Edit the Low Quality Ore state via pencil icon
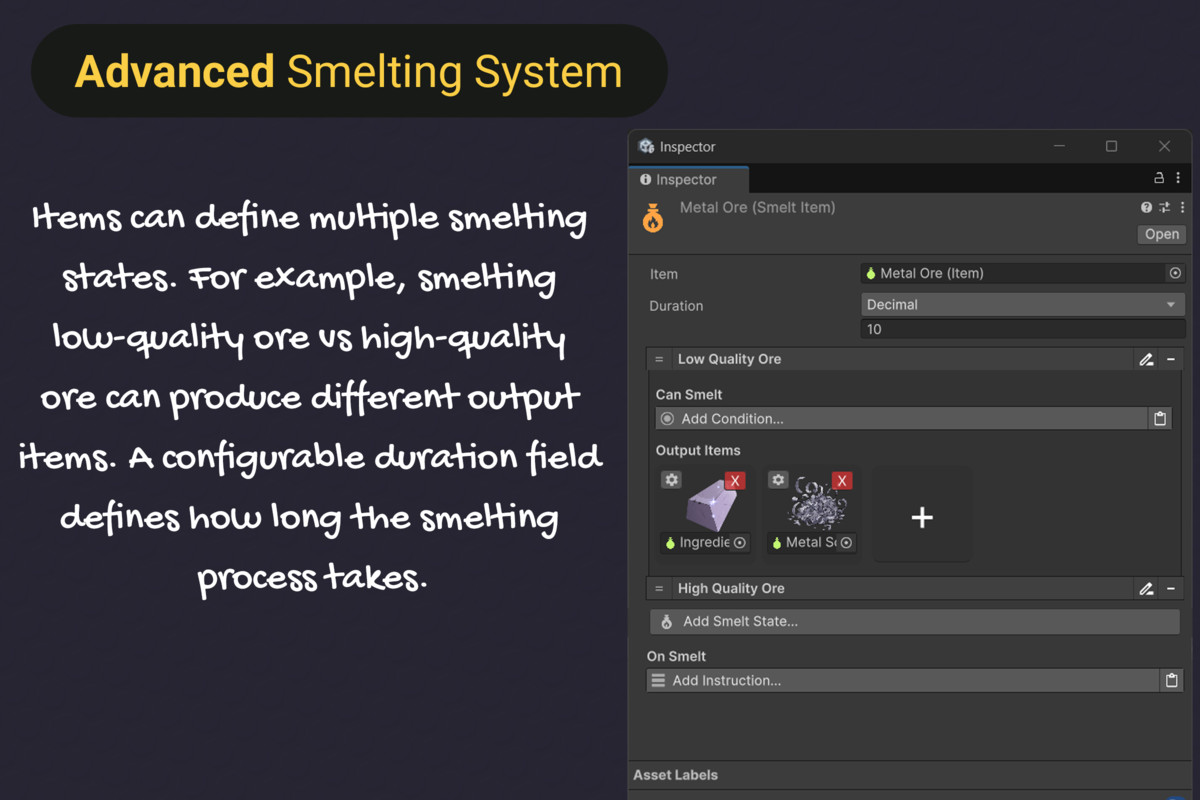 (1146, 359)
